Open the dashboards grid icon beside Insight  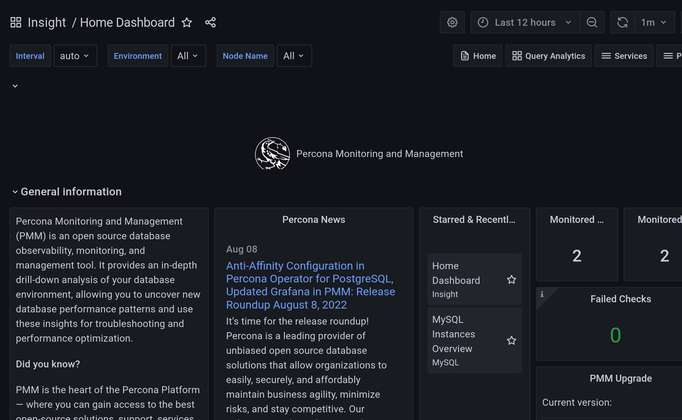(x=16, y=23)
